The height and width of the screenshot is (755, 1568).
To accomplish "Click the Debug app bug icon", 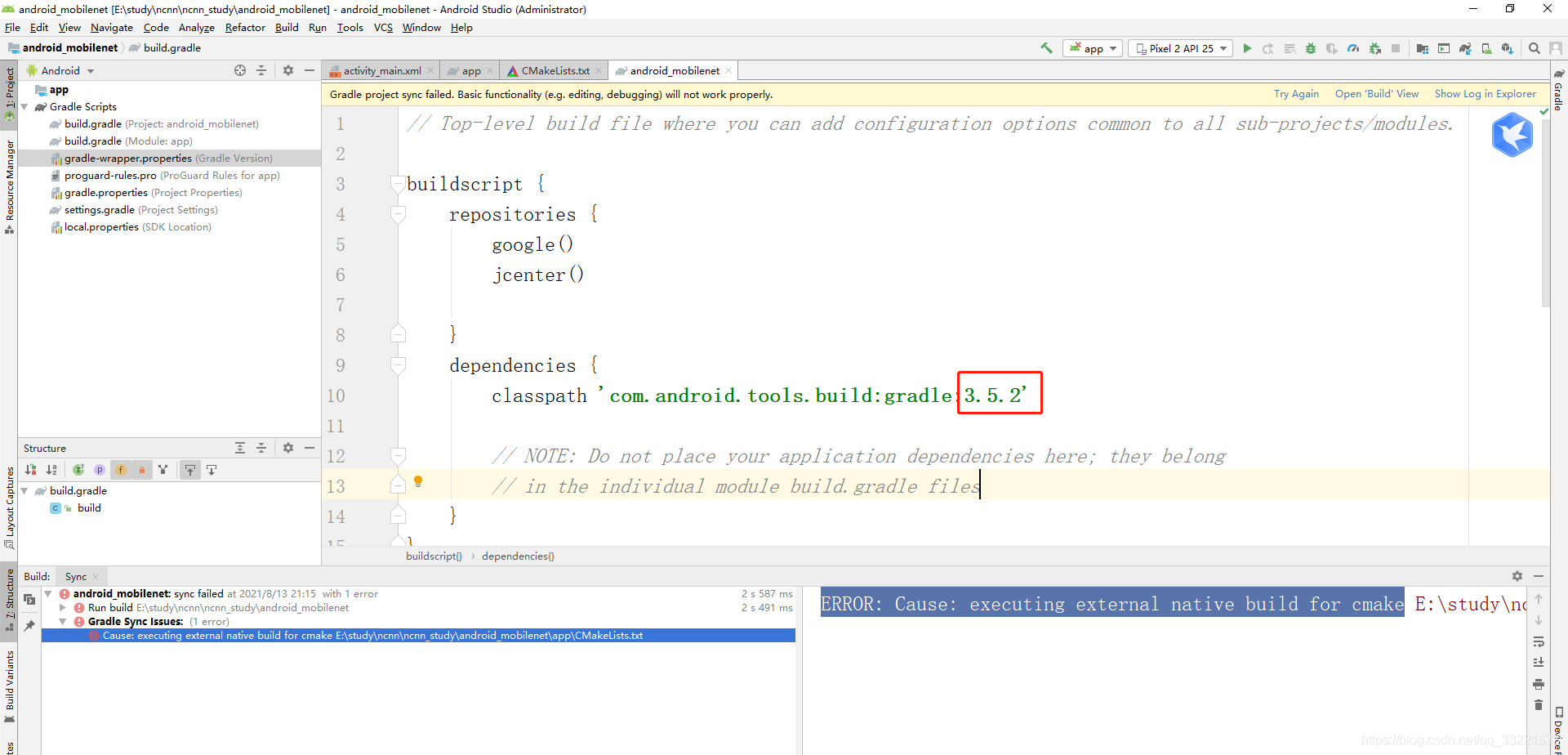I will click(x=1311, y=48).
